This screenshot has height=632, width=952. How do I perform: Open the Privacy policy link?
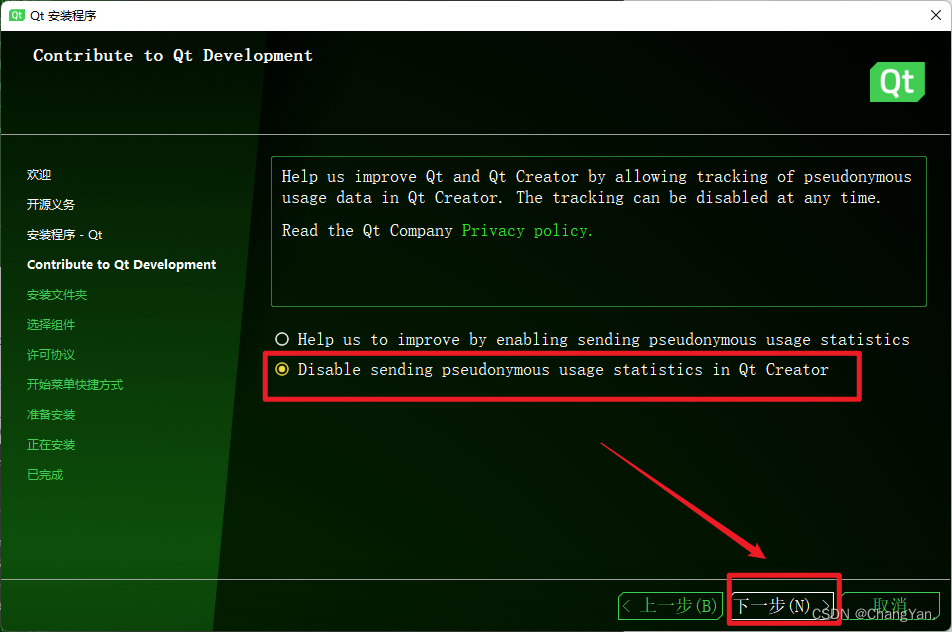coord(526,231)
